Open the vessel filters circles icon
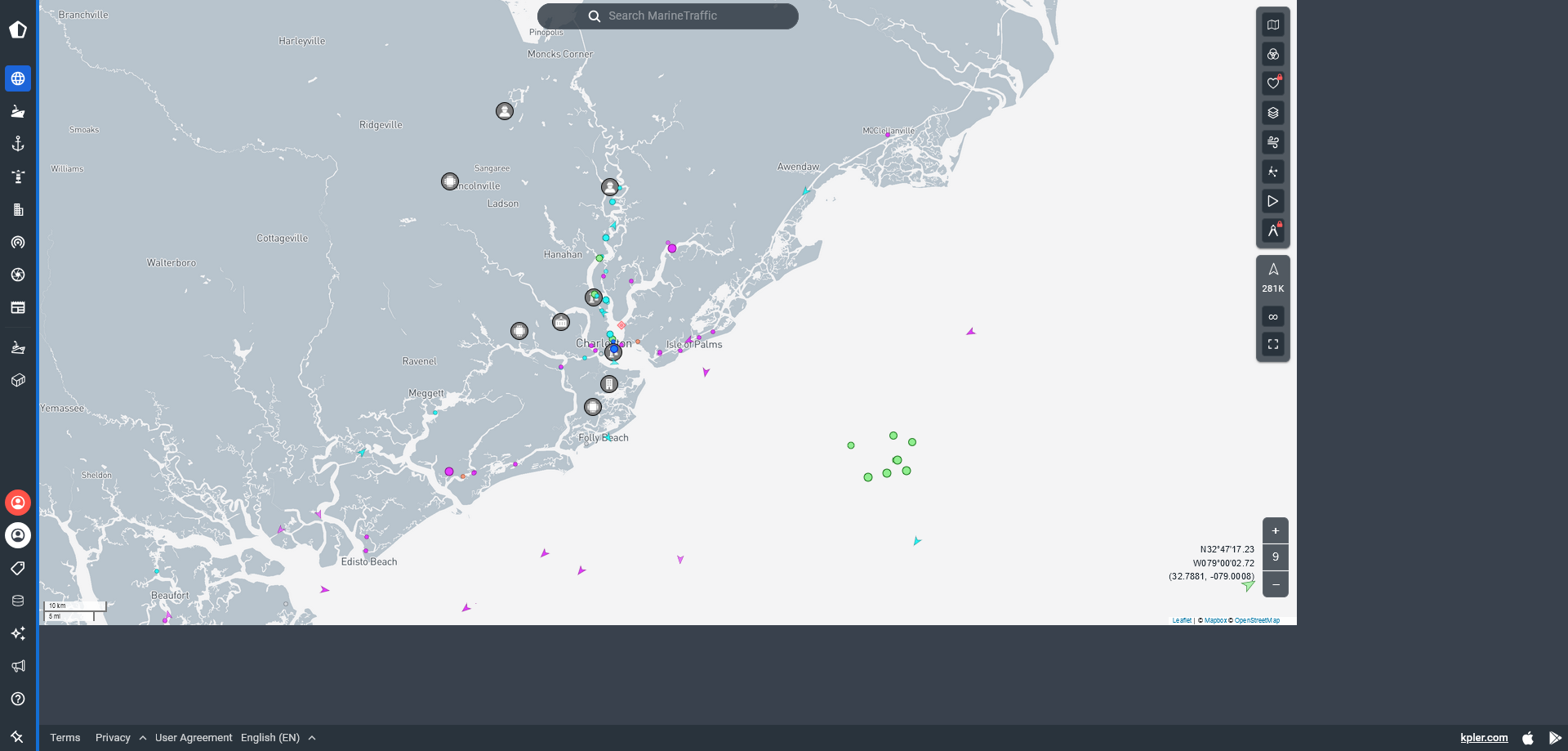The image size is (1568, 751). [1273, 54]
